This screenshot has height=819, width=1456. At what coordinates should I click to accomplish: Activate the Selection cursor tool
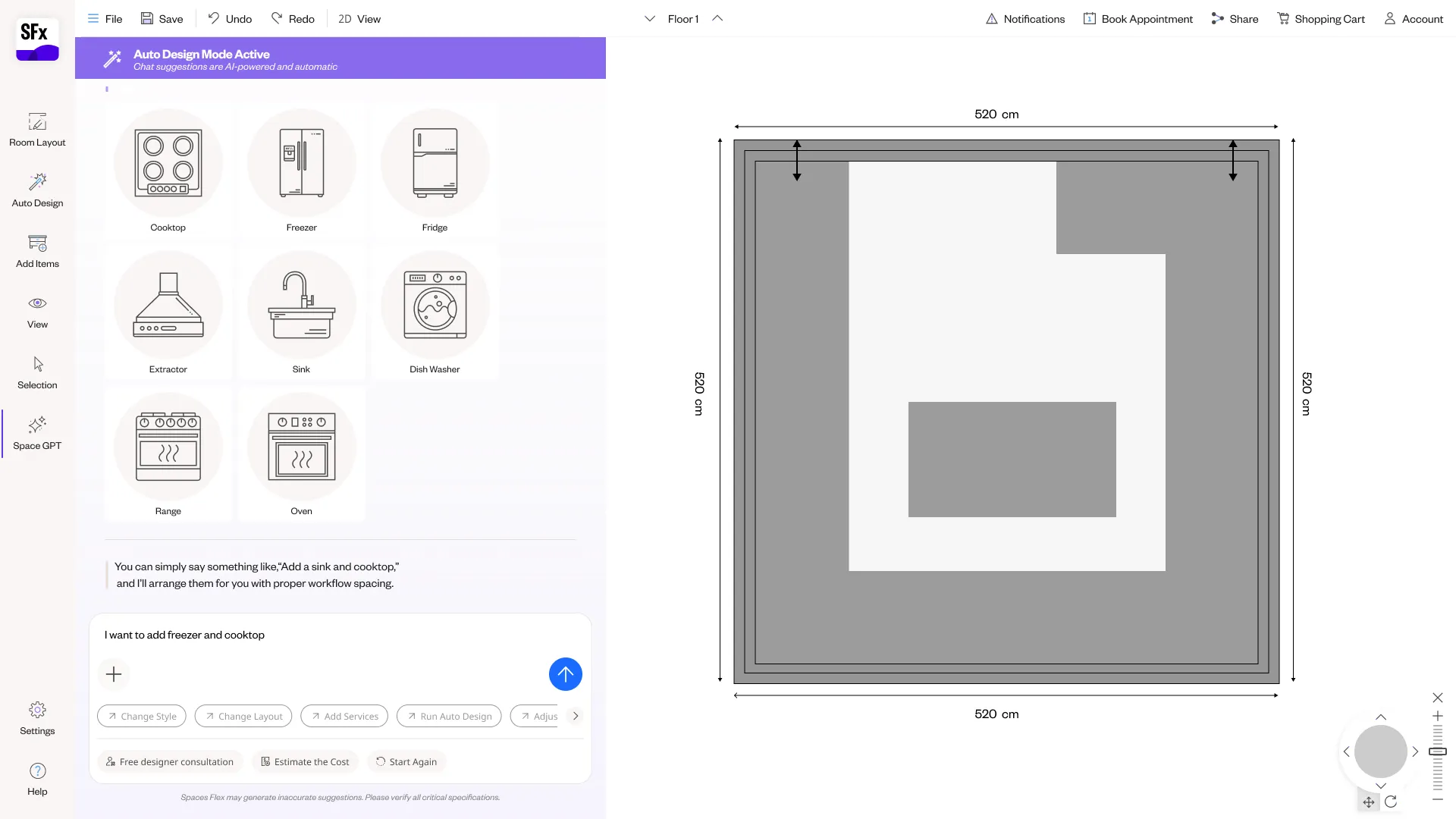[x=37, y=372]
